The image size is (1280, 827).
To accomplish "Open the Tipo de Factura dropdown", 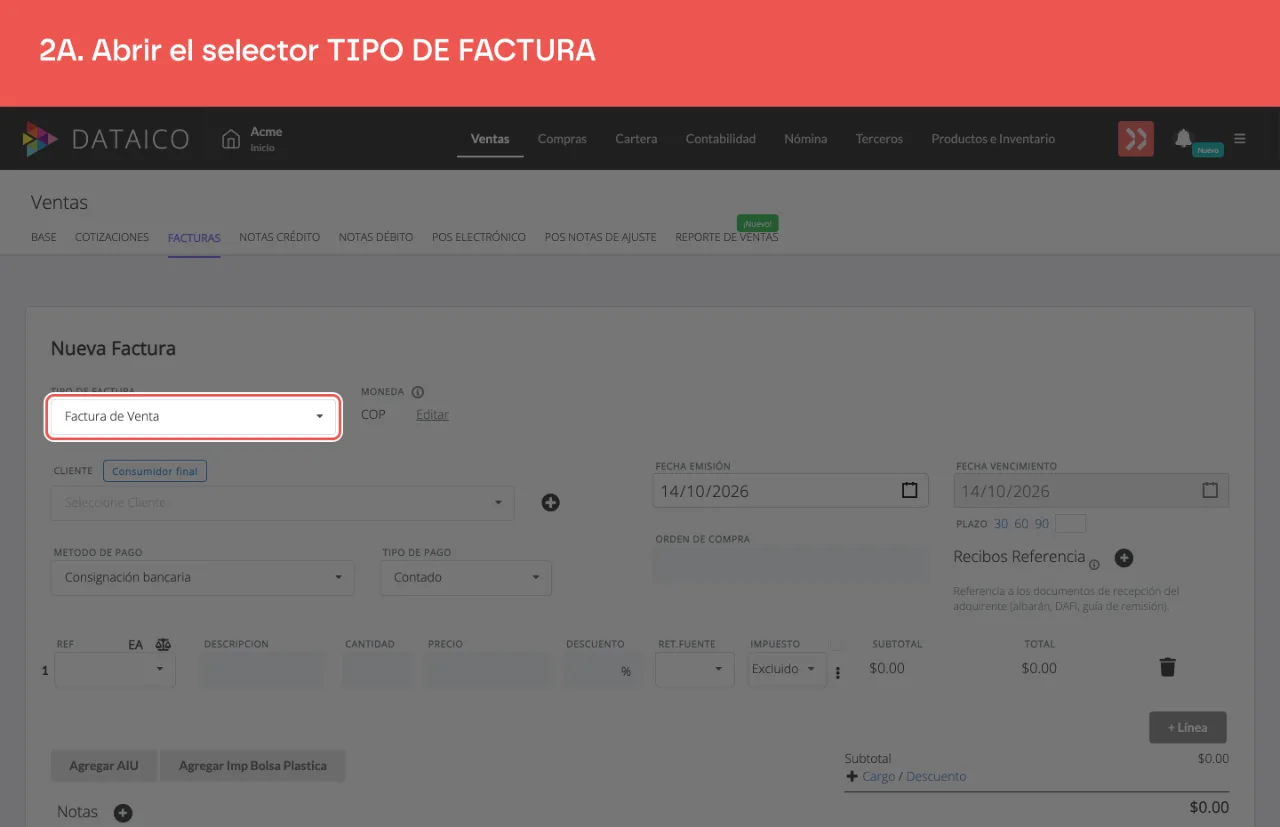I will [194, 416].
